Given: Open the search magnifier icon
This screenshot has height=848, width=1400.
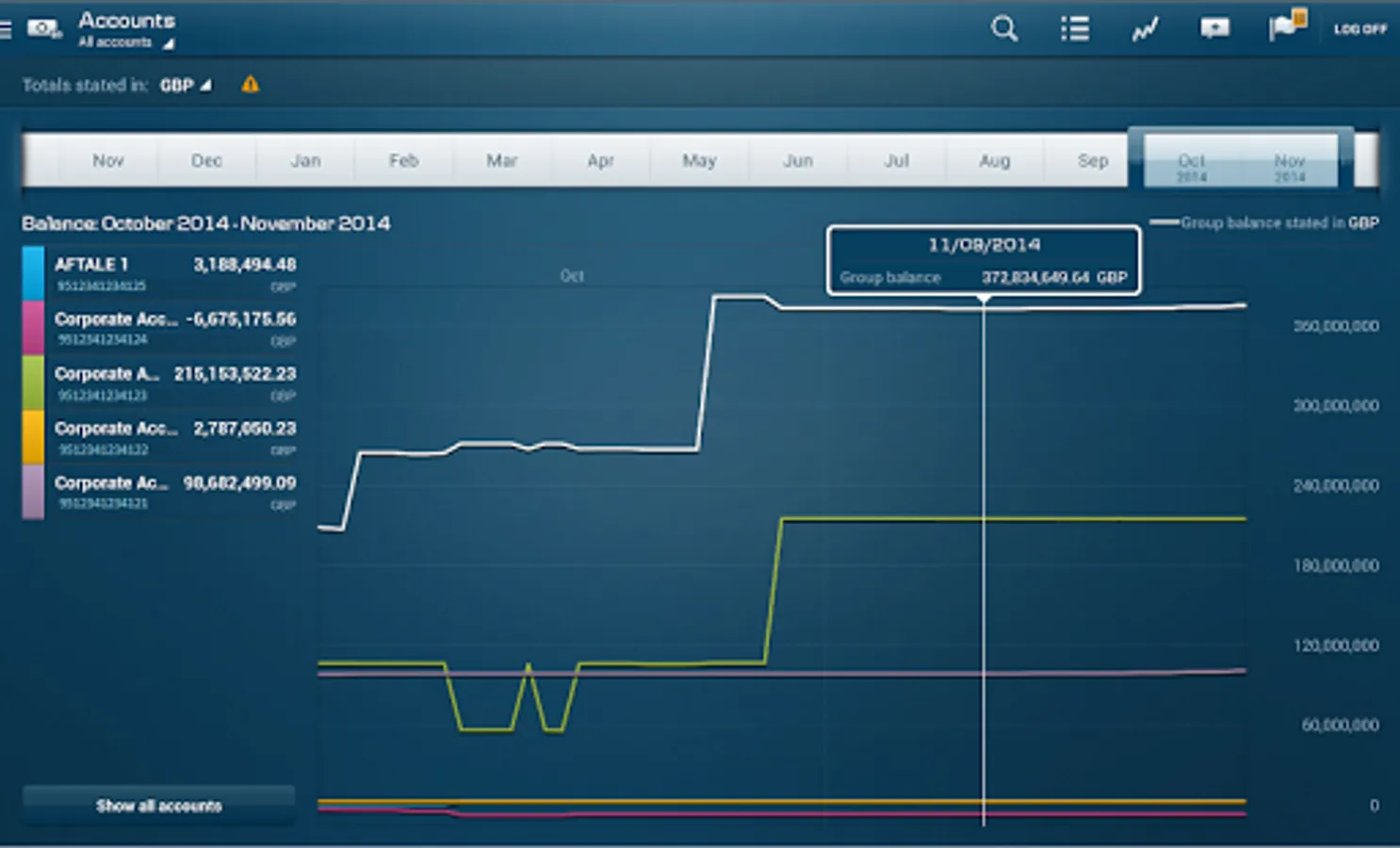Looking at the screenshot, I should point(1004,28).
